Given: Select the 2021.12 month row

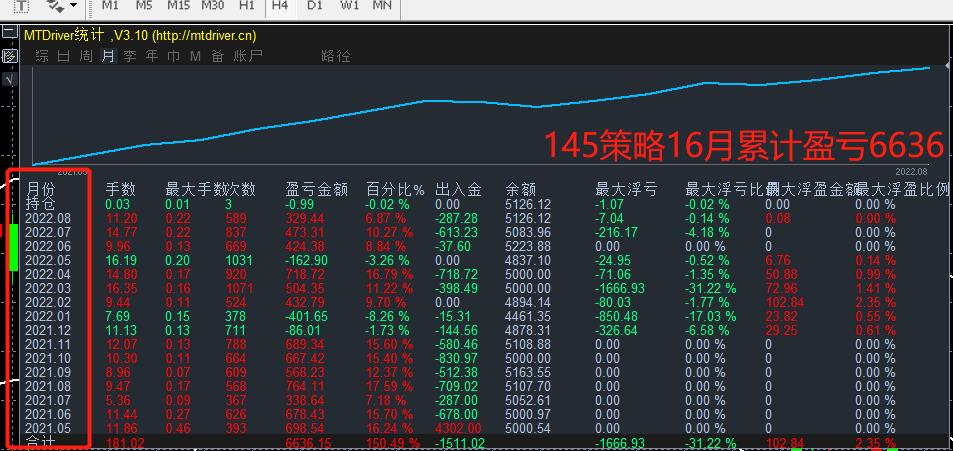Looking at the screenshot, I should pos(48,330).
